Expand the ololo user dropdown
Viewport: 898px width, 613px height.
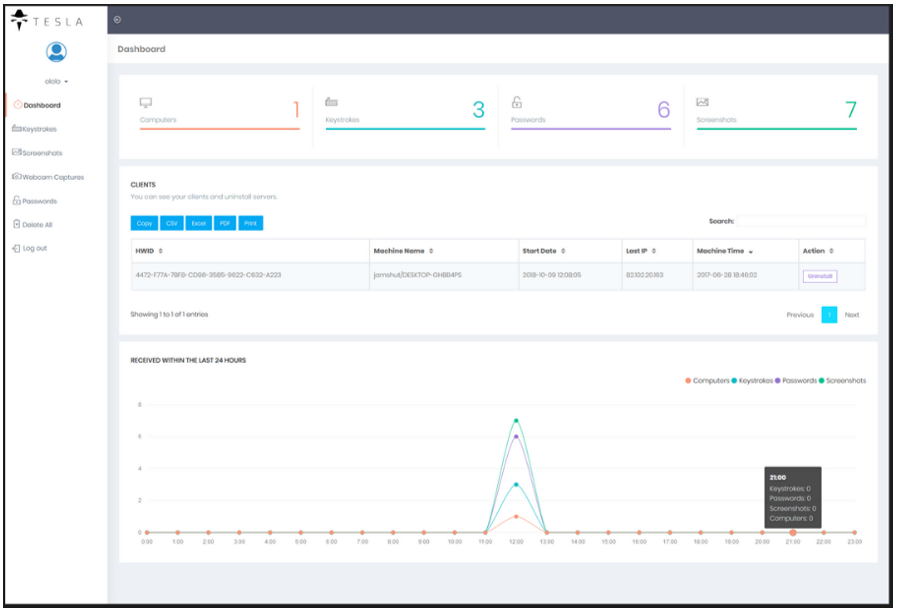coord(57,81)
